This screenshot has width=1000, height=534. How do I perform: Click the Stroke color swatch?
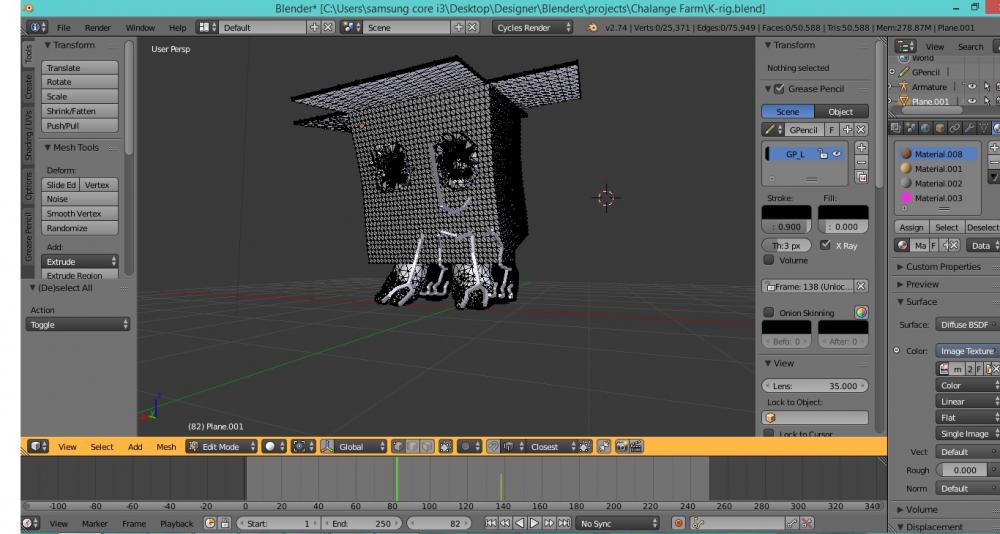tap(786, 212)
